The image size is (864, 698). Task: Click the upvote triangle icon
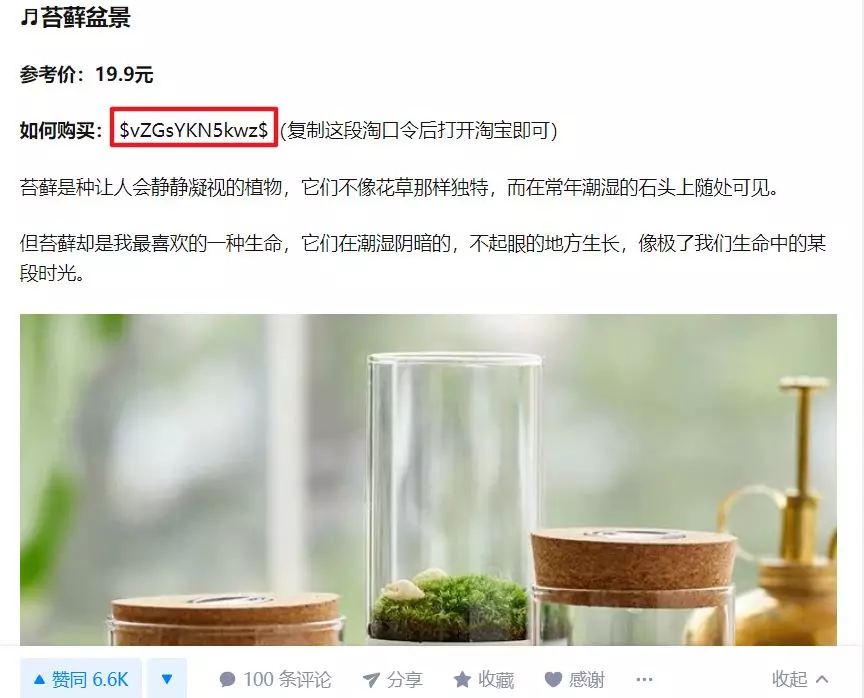tap(39, 680)
